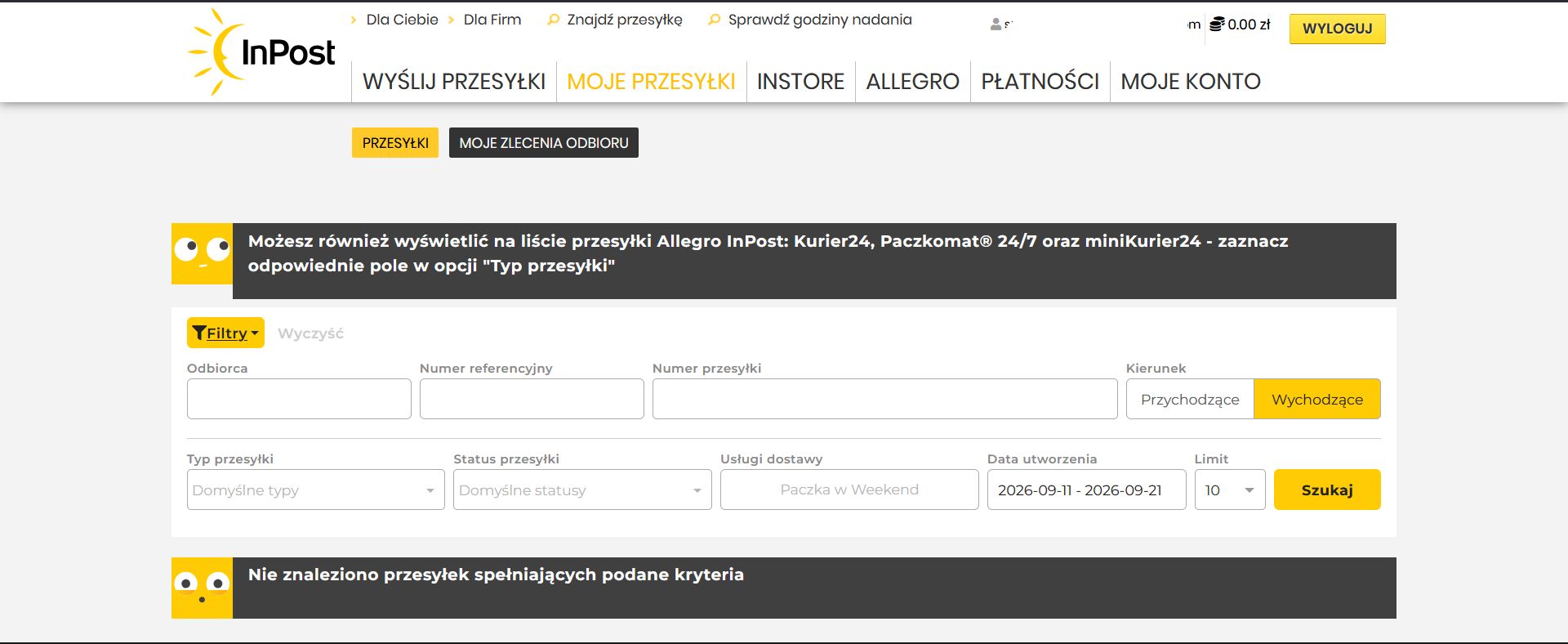This screenshot has height=644, width=1568.
Task: Click the user profile icon in header
Action: 996,25
